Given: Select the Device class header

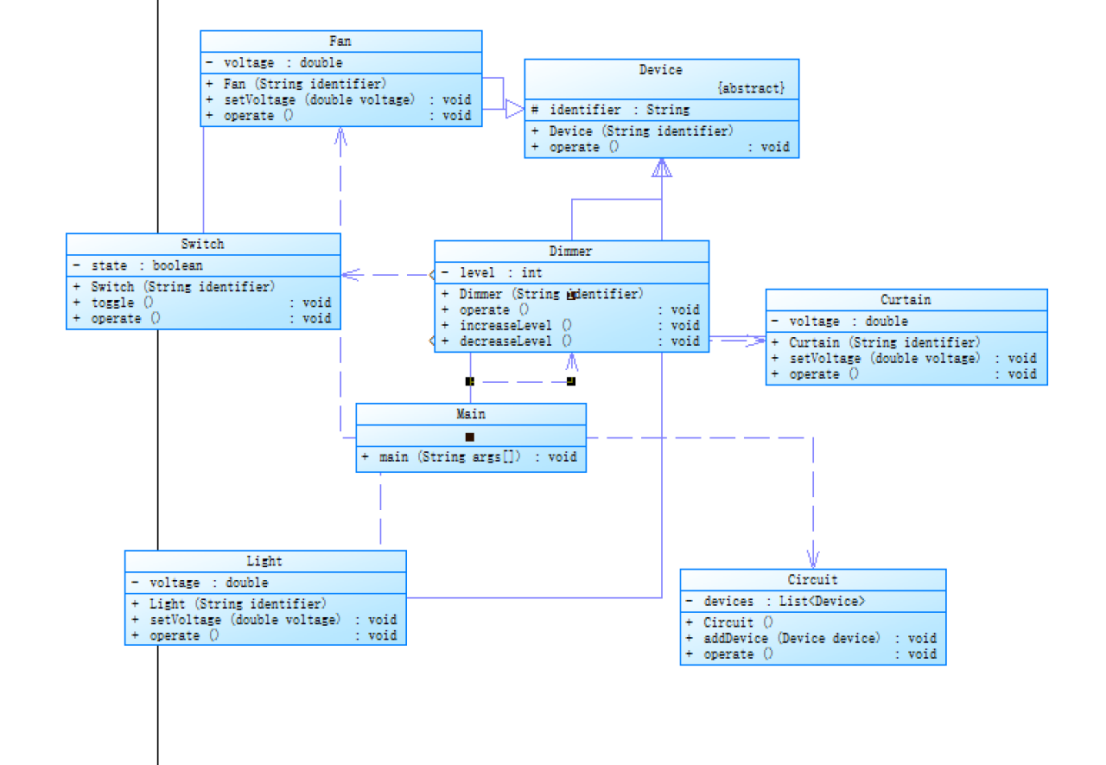Looking at the screenshot, I should point(661,70).
